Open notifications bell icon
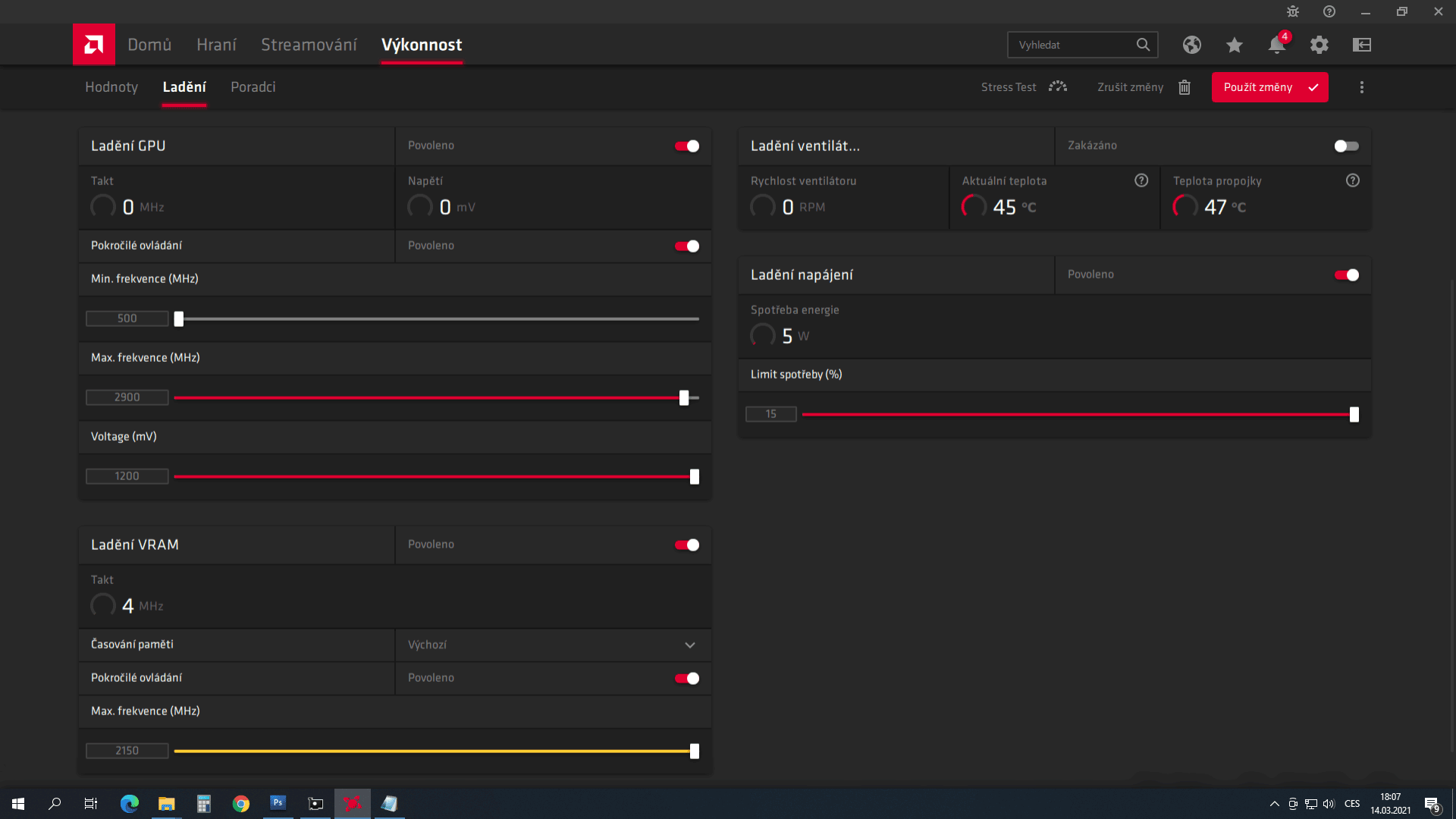Screen dimensions: 1456x819 [1277, 45]
